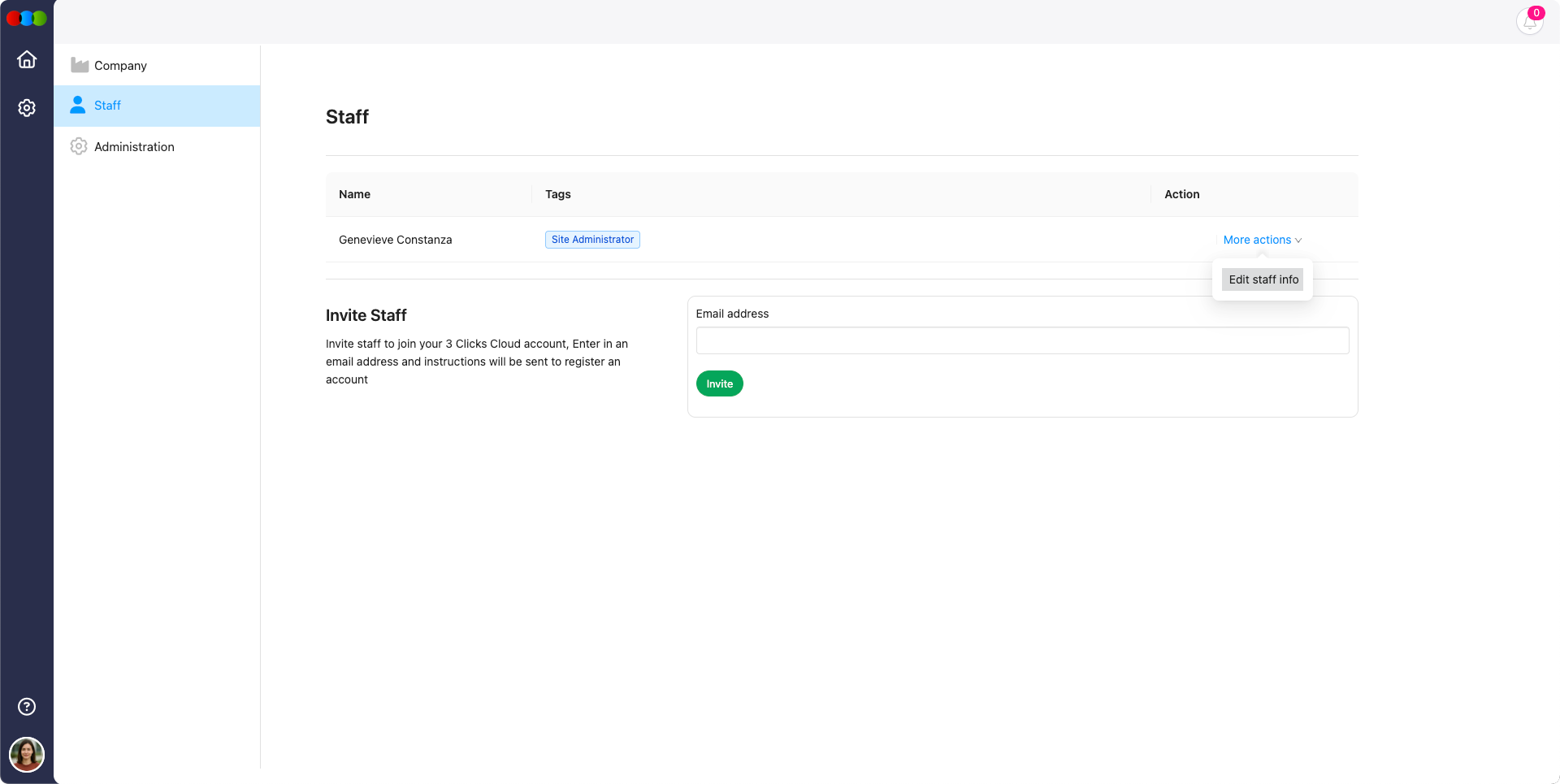Click the notification count badge

[x=1536, y=13]
